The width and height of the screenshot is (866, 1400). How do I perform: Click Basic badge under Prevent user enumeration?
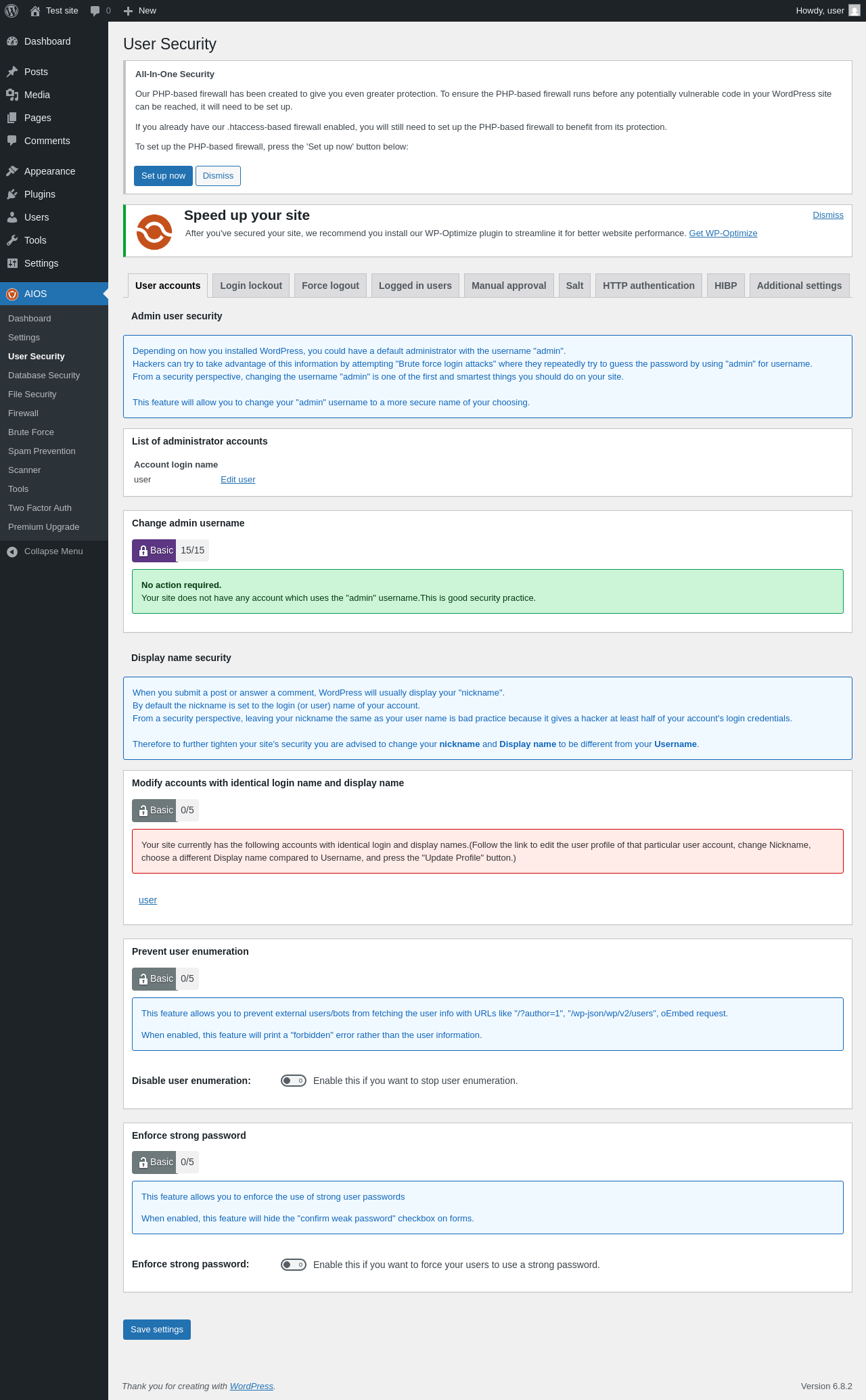click(154, 979)
